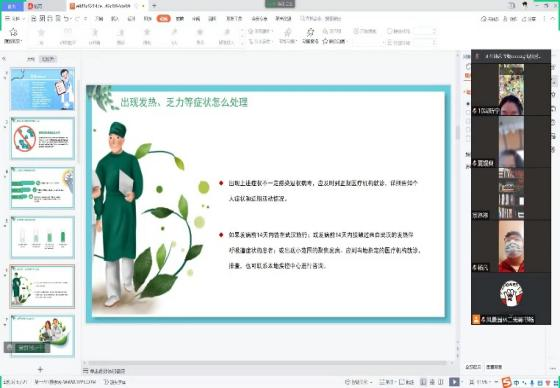Open a new document tab with plus
The image size is (560, 388).
coord(154,6)
